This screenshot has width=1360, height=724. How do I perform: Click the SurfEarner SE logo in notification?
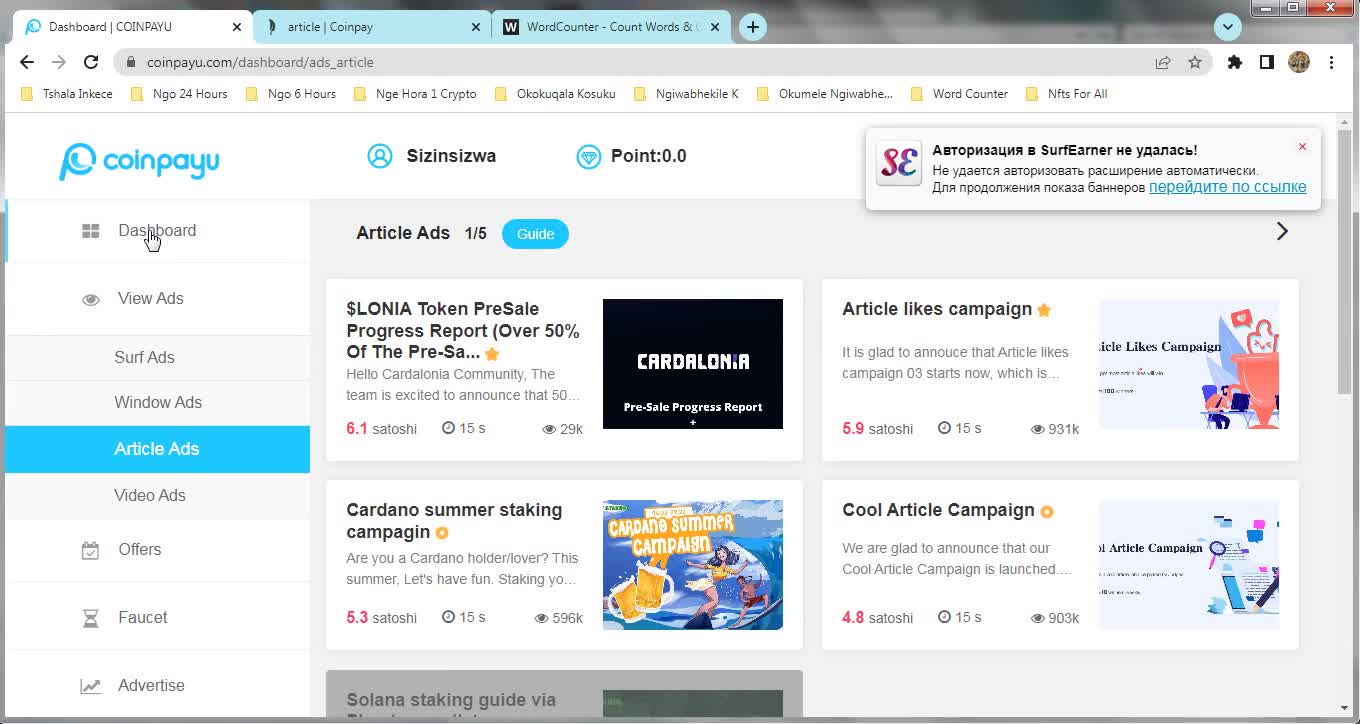[x=899, y=164]
